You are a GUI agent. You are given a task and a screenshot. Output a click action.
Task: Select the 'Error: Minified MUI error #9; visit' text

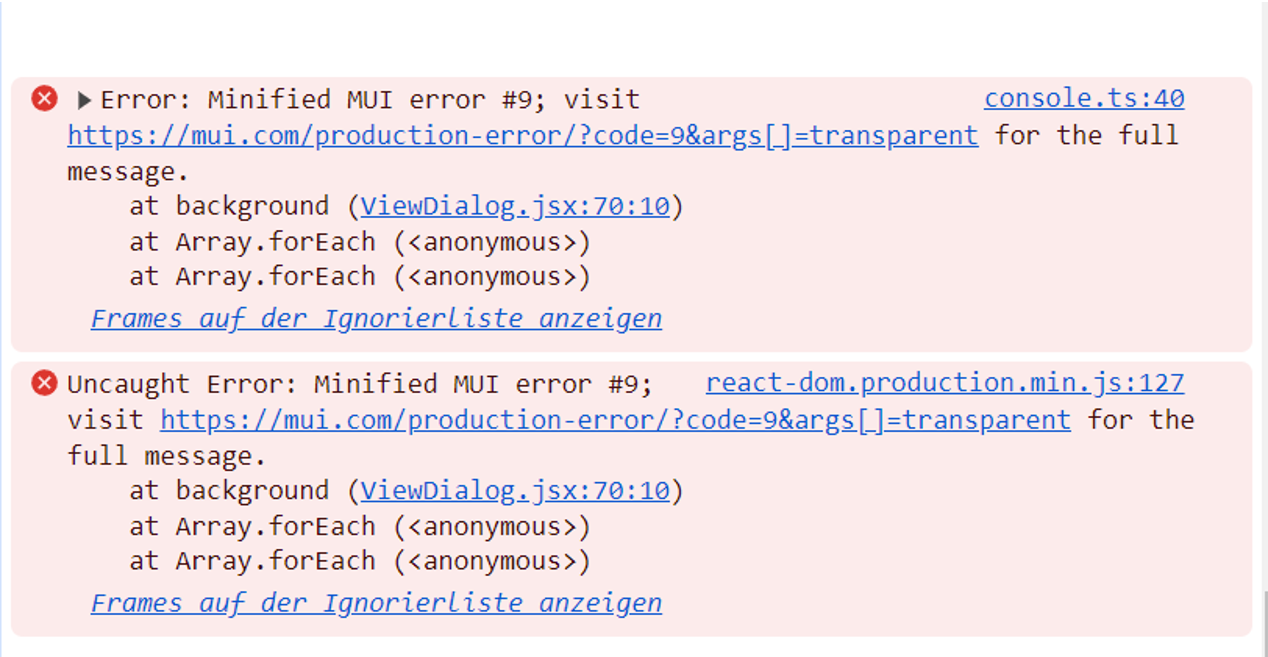(370, 100)
